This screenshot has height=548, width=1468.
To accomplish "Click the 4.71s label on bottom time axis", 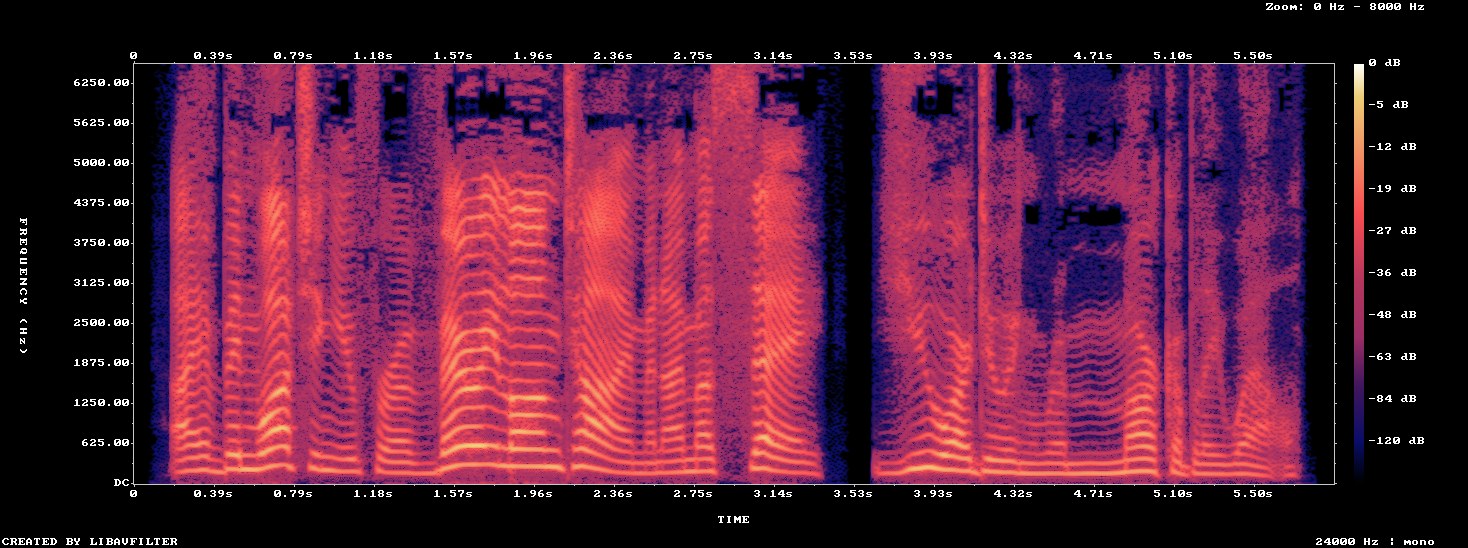I will pyautogui.click(x=1093, y=494).
